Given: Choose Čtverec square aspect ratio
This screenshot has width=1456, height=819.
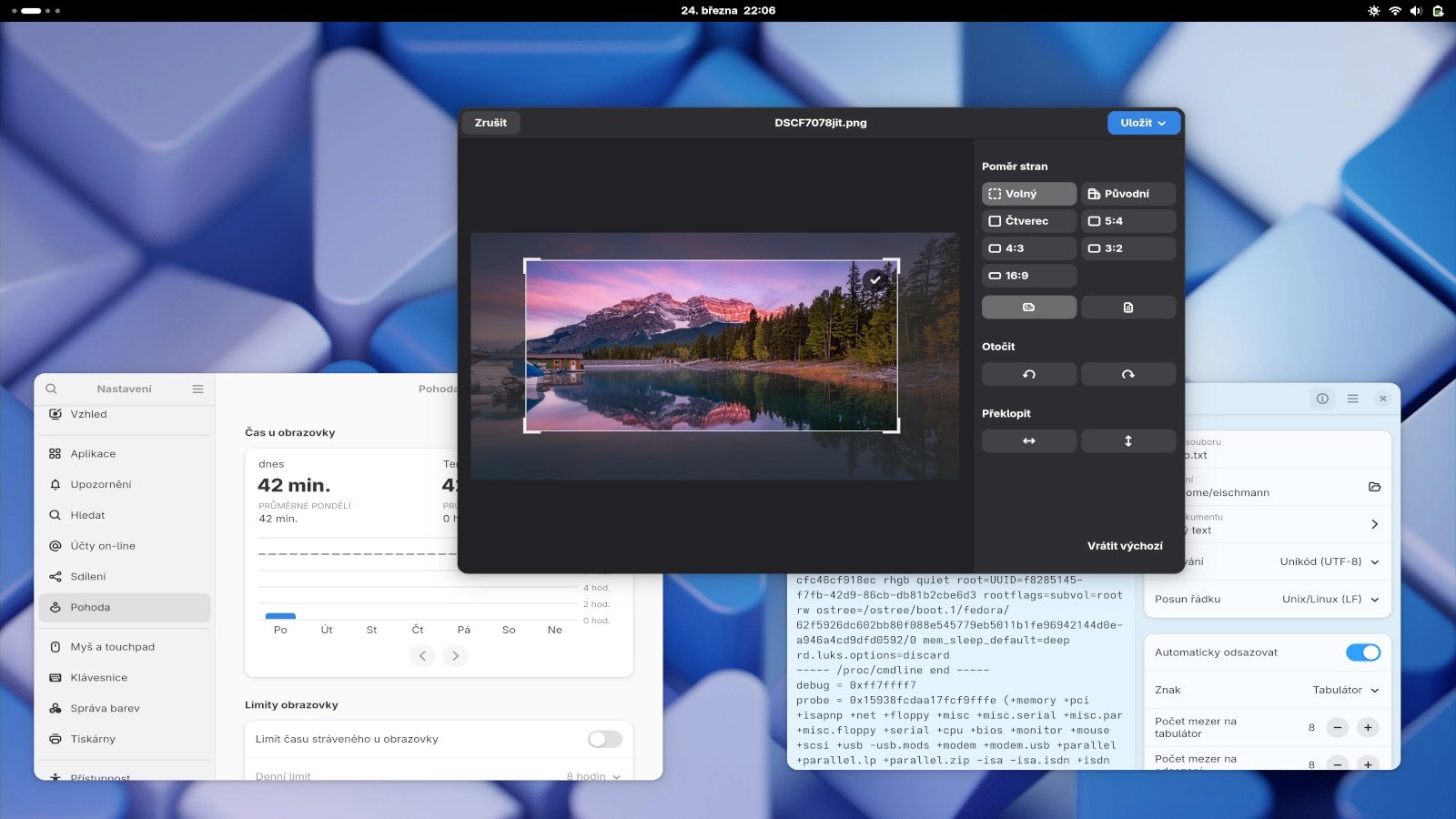Looking at the screenshot, I should [x=1029, y=221].
